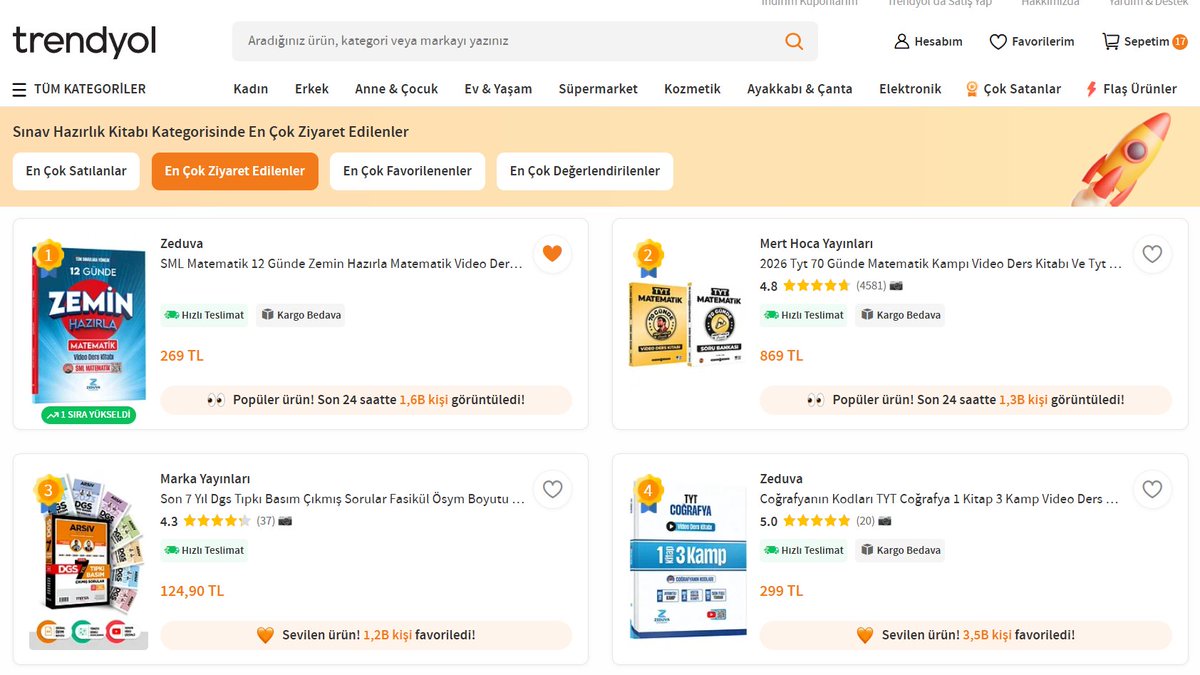
Task: Select the En Çok Değerlendirilenler tab
Action: pyautogui.click(x=585, y=171)
